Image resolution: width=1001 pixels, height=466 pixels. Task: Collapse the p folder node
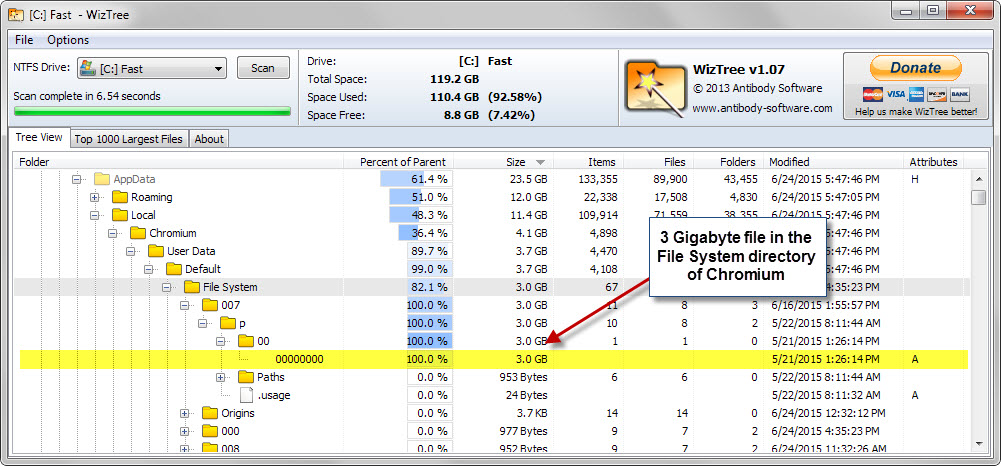[x=202, y=323]
